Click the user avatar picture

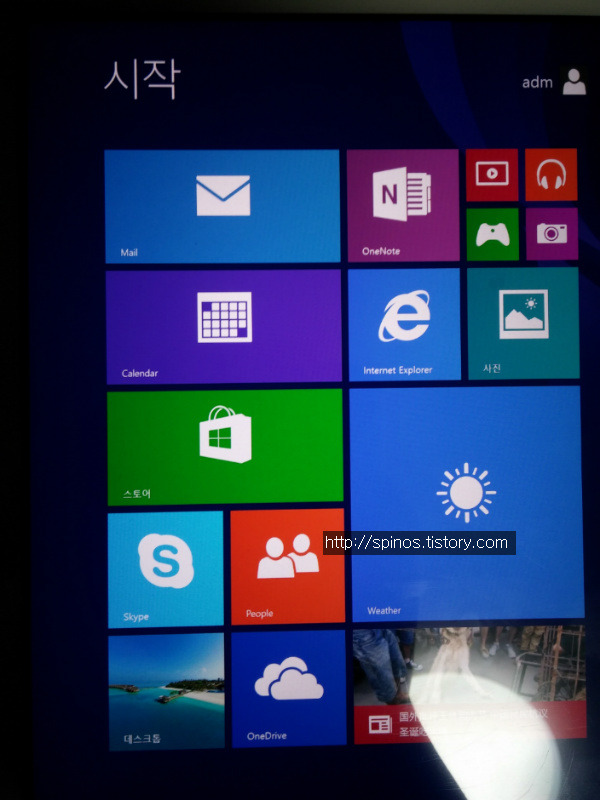point(574,82)
